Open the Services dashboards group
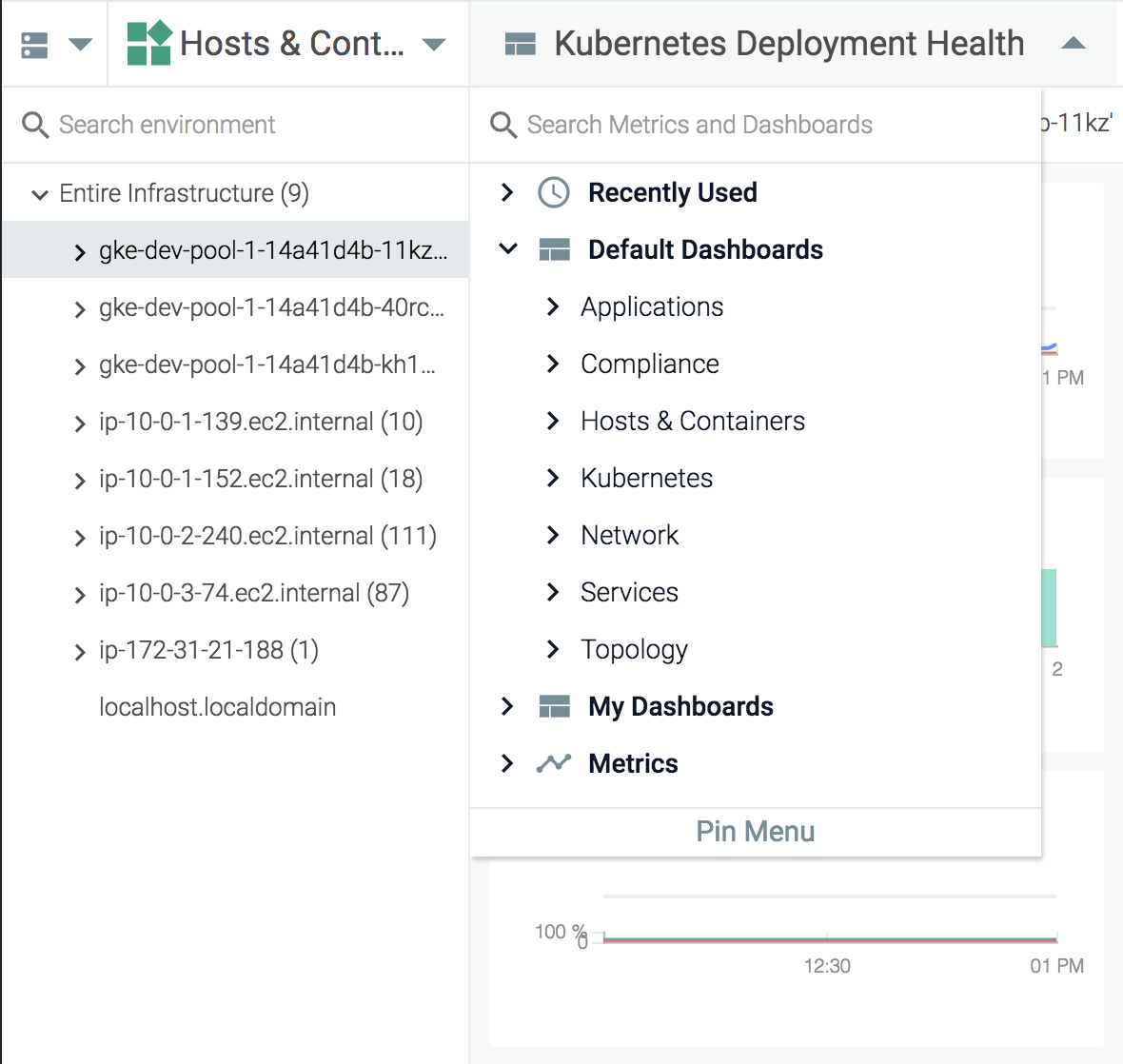The height and width of the screenshot is (1064, 1123). [x=552, y=592]
